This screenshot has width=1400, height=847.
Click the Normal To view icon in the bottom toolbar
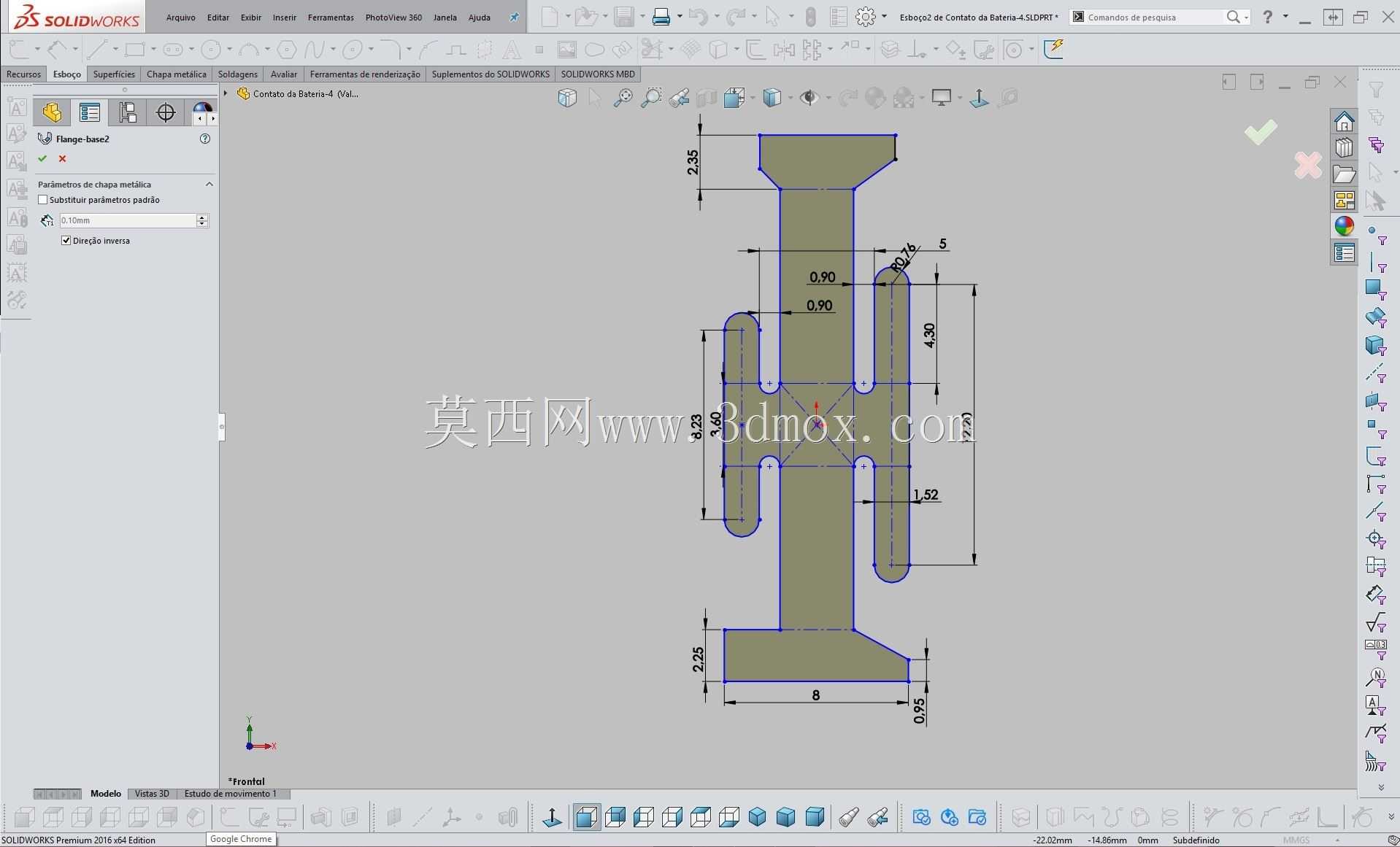pyautogui.click(x=553, y=817)
